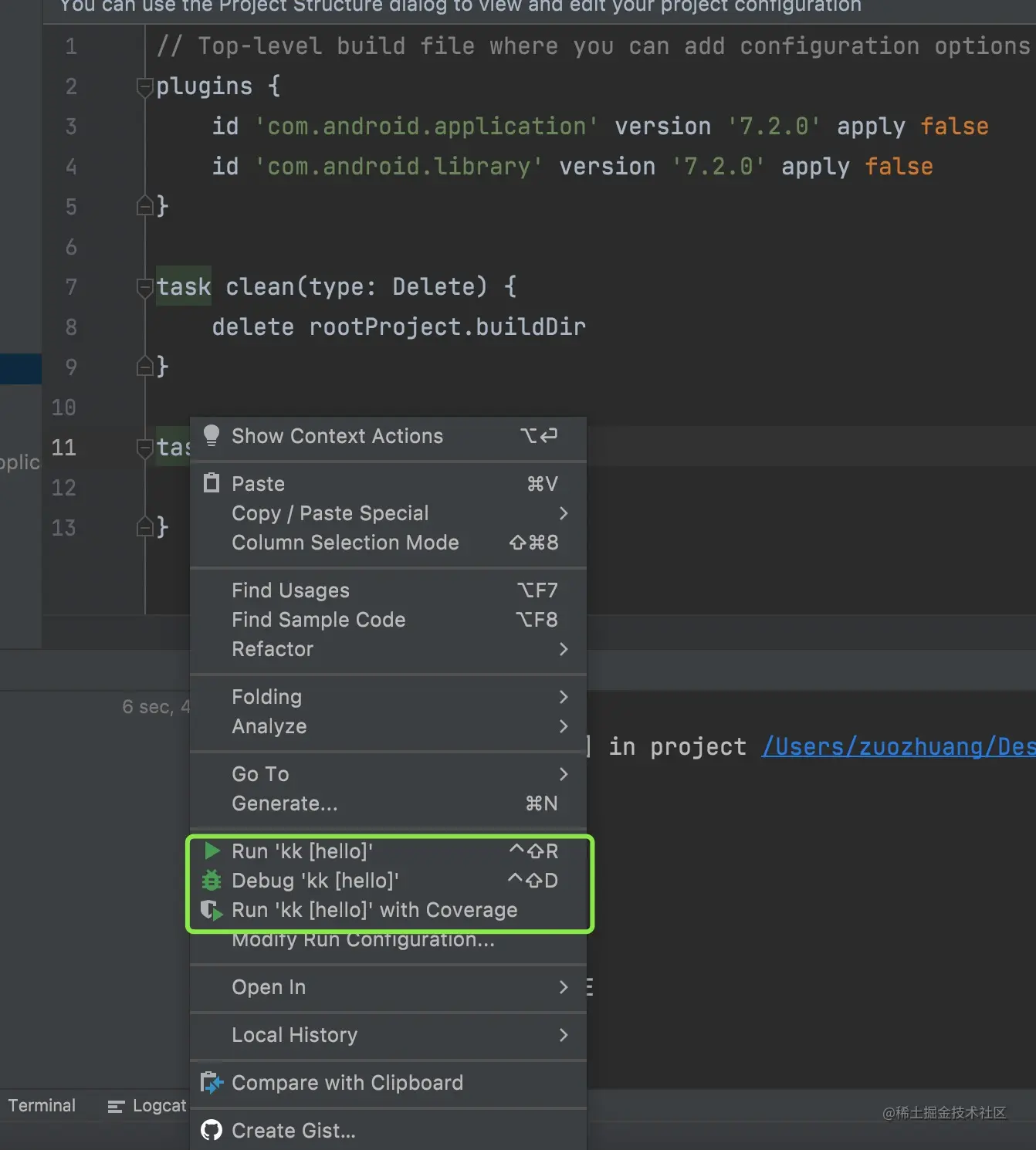The height and width of the screenshot is (1150, 1036).
Task: Select Generate... from the context menu
Action: point(284,803)
